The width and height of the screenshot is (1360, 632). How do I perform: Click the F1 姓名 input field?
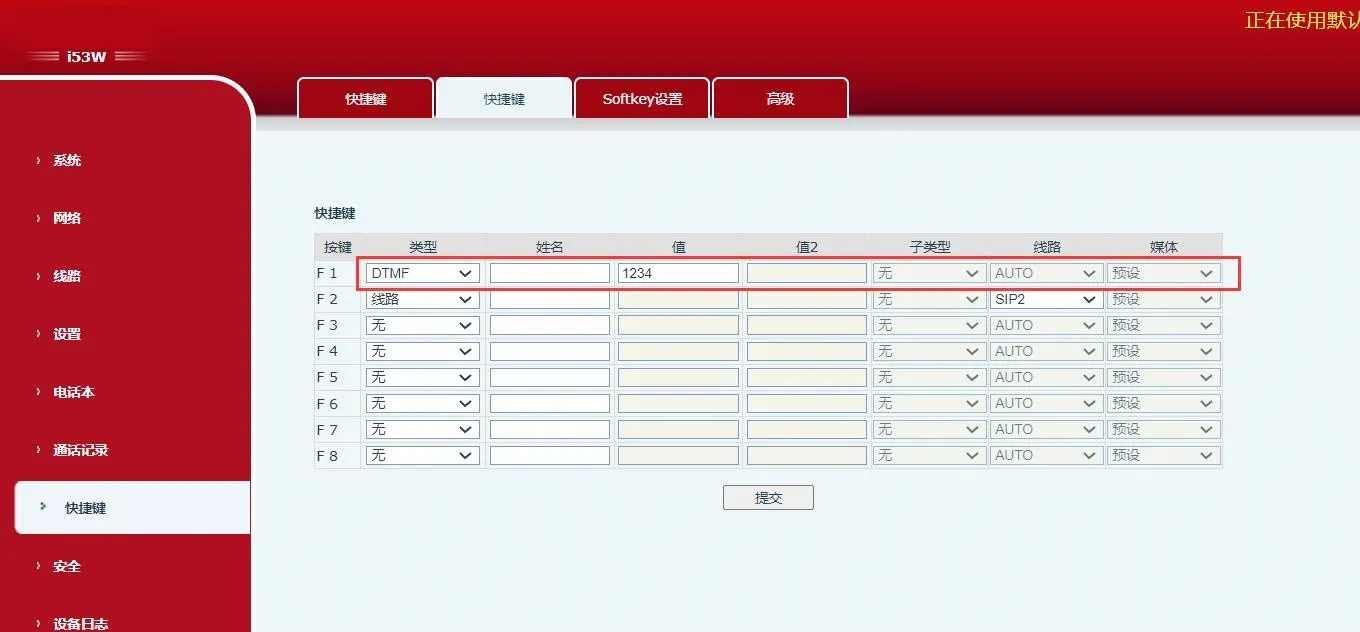point(549,273)
